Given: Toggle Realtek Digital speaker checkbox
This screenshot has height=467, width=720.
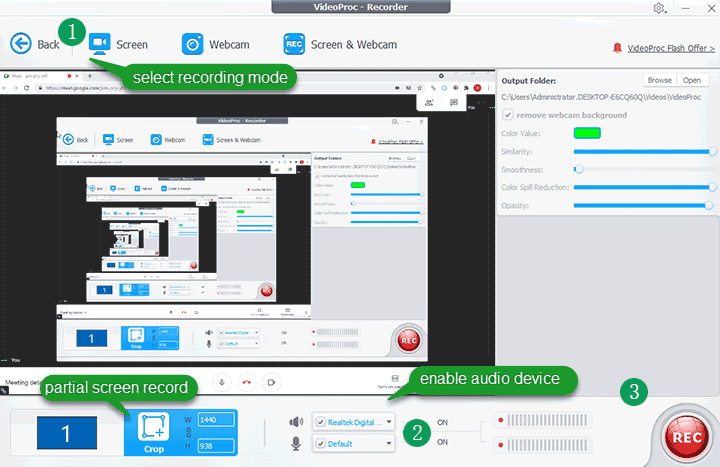Looking at the screenshot, I should (321, 422).
